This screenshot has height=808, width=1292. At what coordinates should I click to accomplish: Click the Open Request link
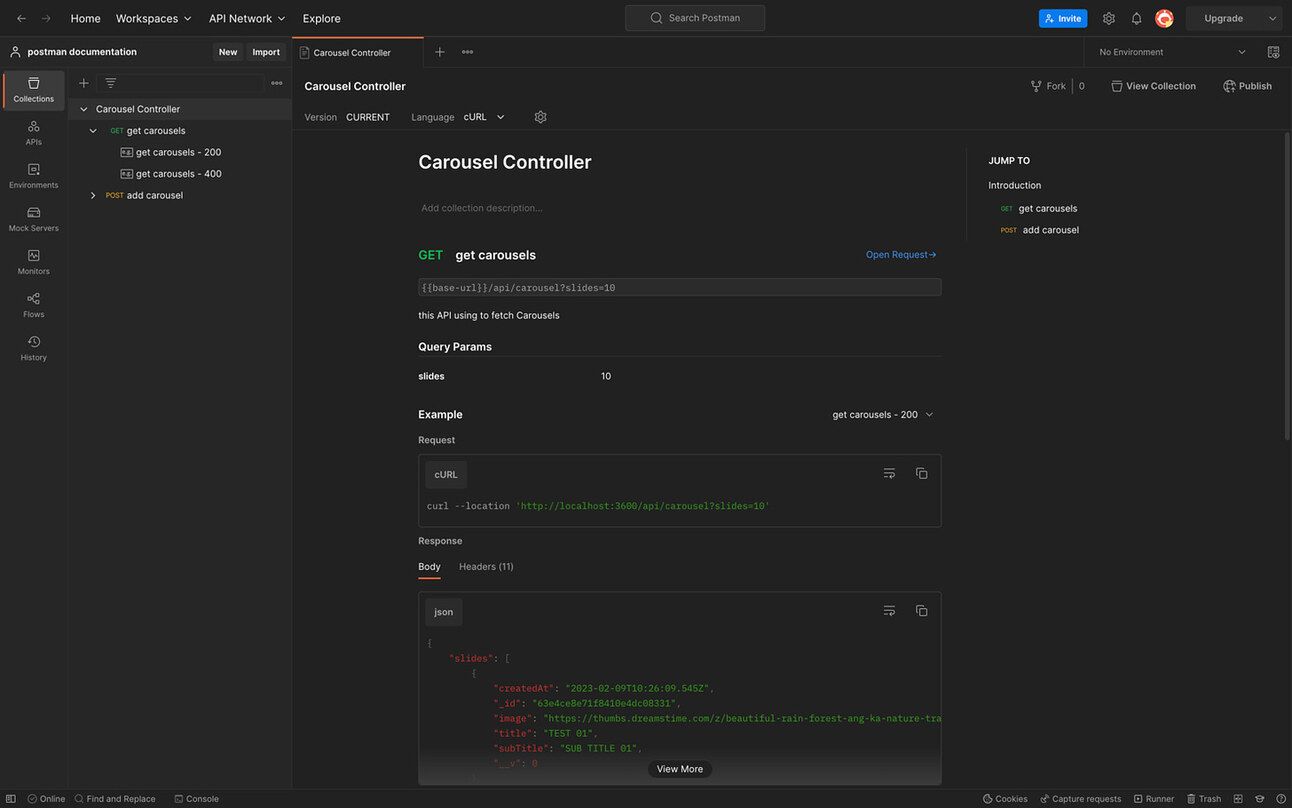(900, 255)
